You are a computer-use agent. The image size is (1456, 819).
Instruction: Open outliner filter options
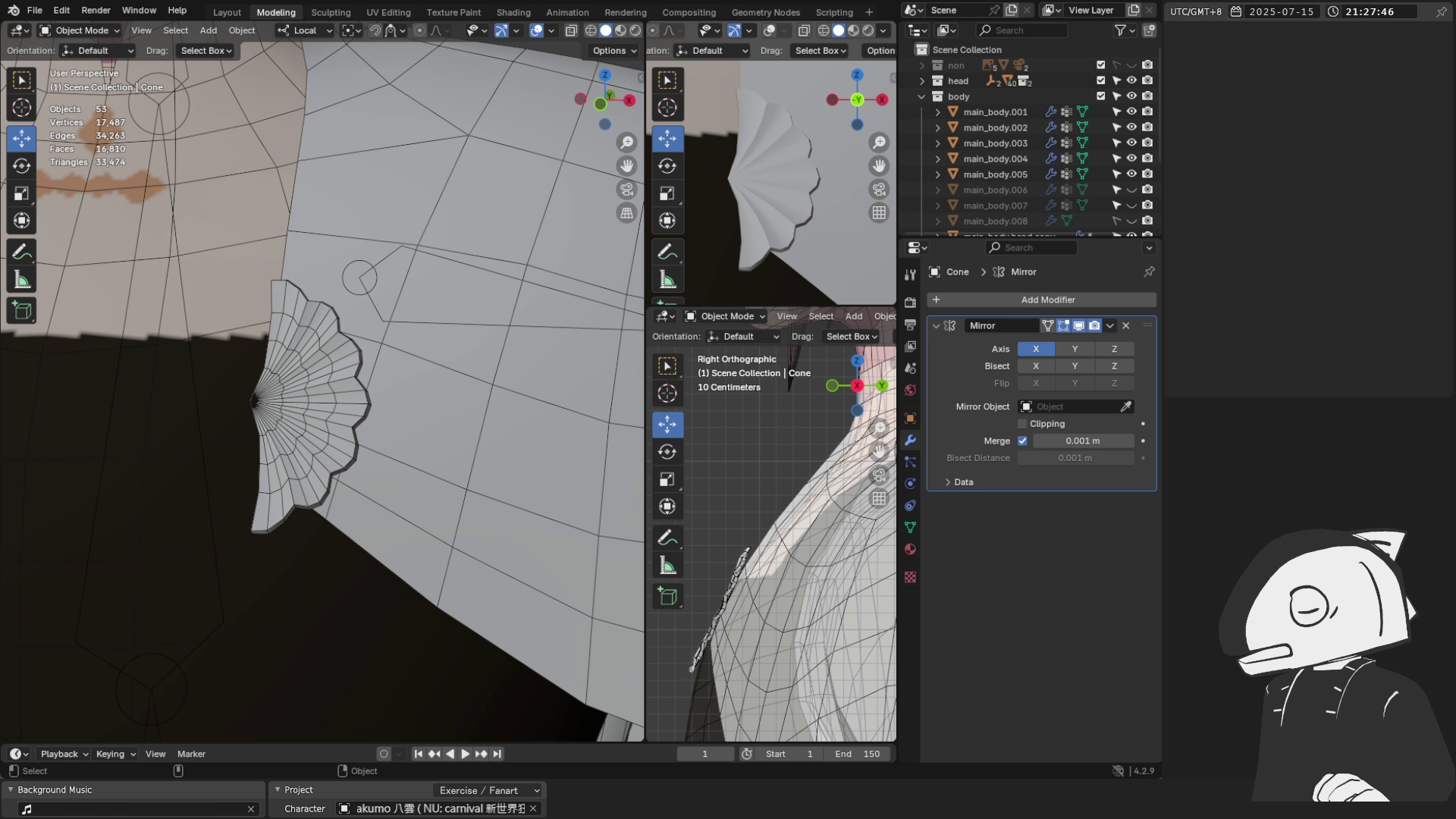point(1125,30)
